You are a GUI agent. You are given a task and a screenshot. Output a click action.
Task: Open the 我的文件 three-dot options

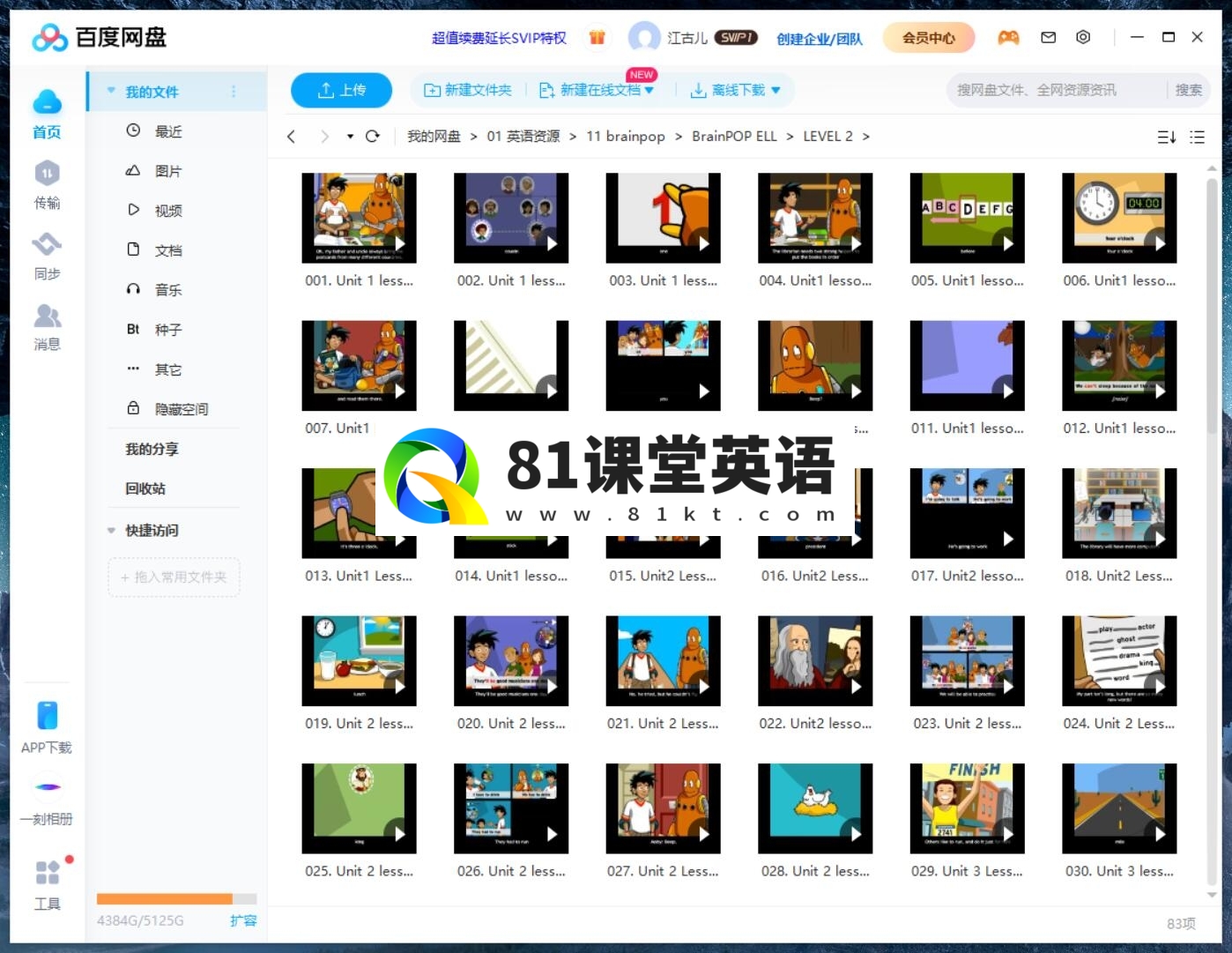pyautogui.click(x=234, y=91)
